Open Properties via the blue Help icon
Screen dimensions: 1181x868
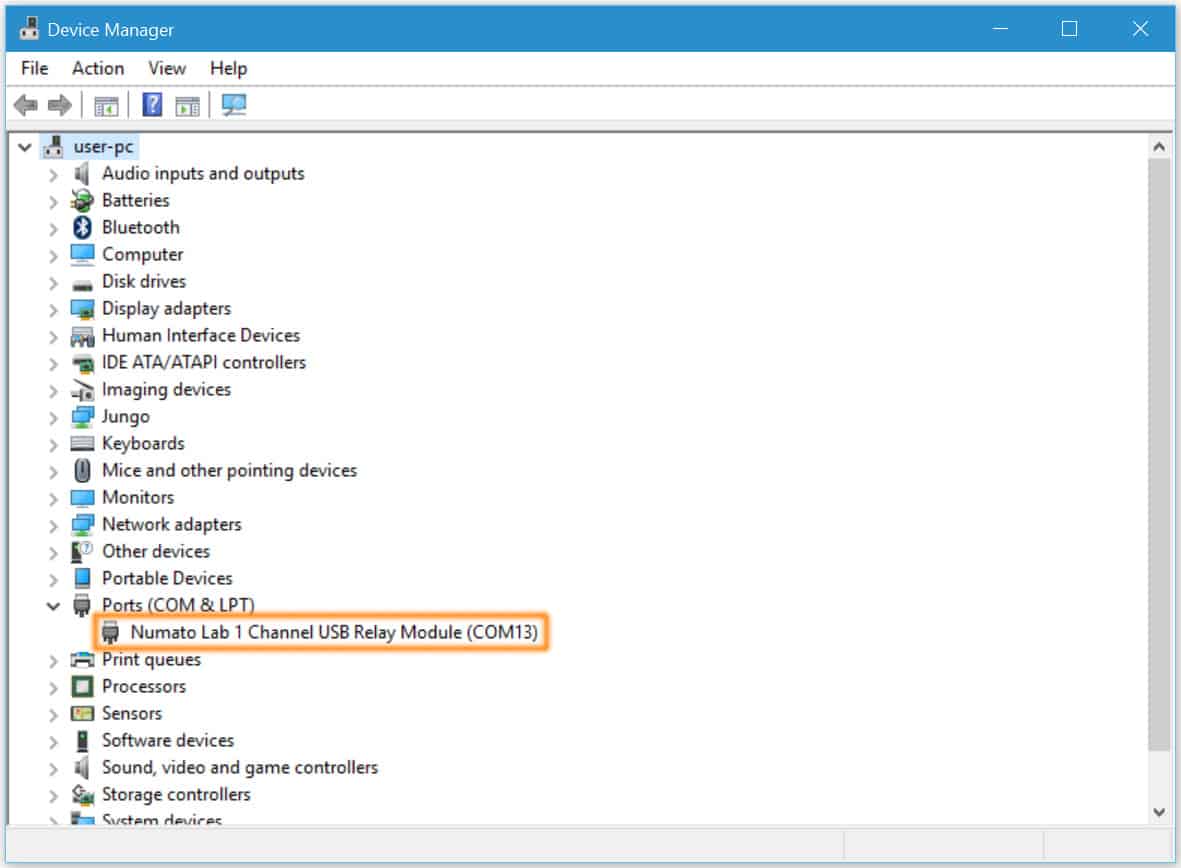(152, 105)
